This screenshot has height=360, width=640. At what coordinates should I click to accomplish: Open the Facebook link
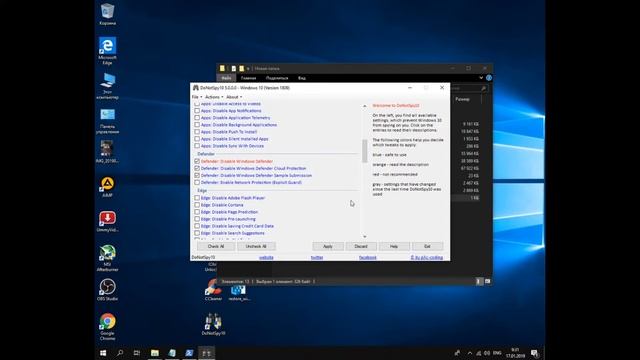367,258
